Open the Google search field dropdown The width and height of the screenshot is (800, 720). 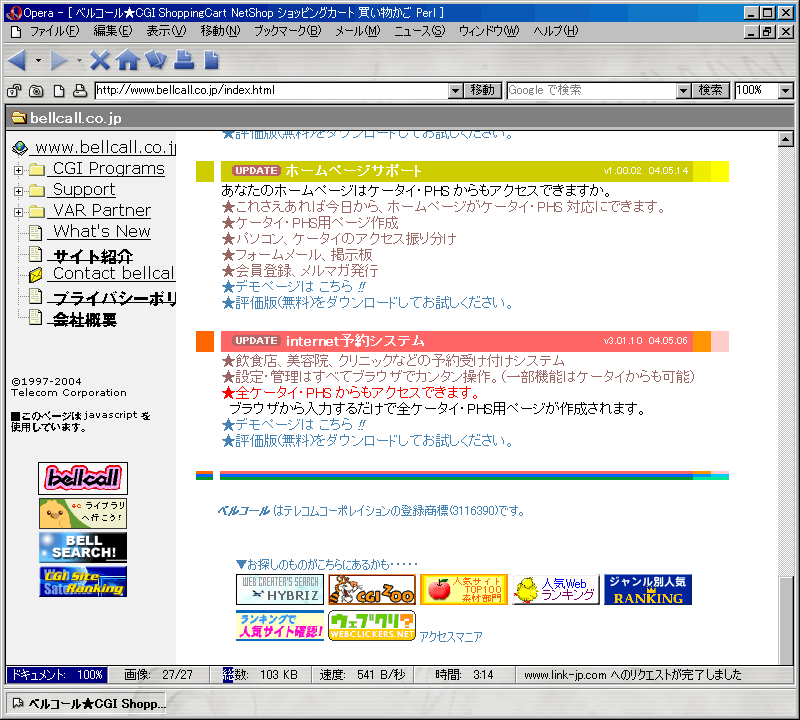point(684,91)
